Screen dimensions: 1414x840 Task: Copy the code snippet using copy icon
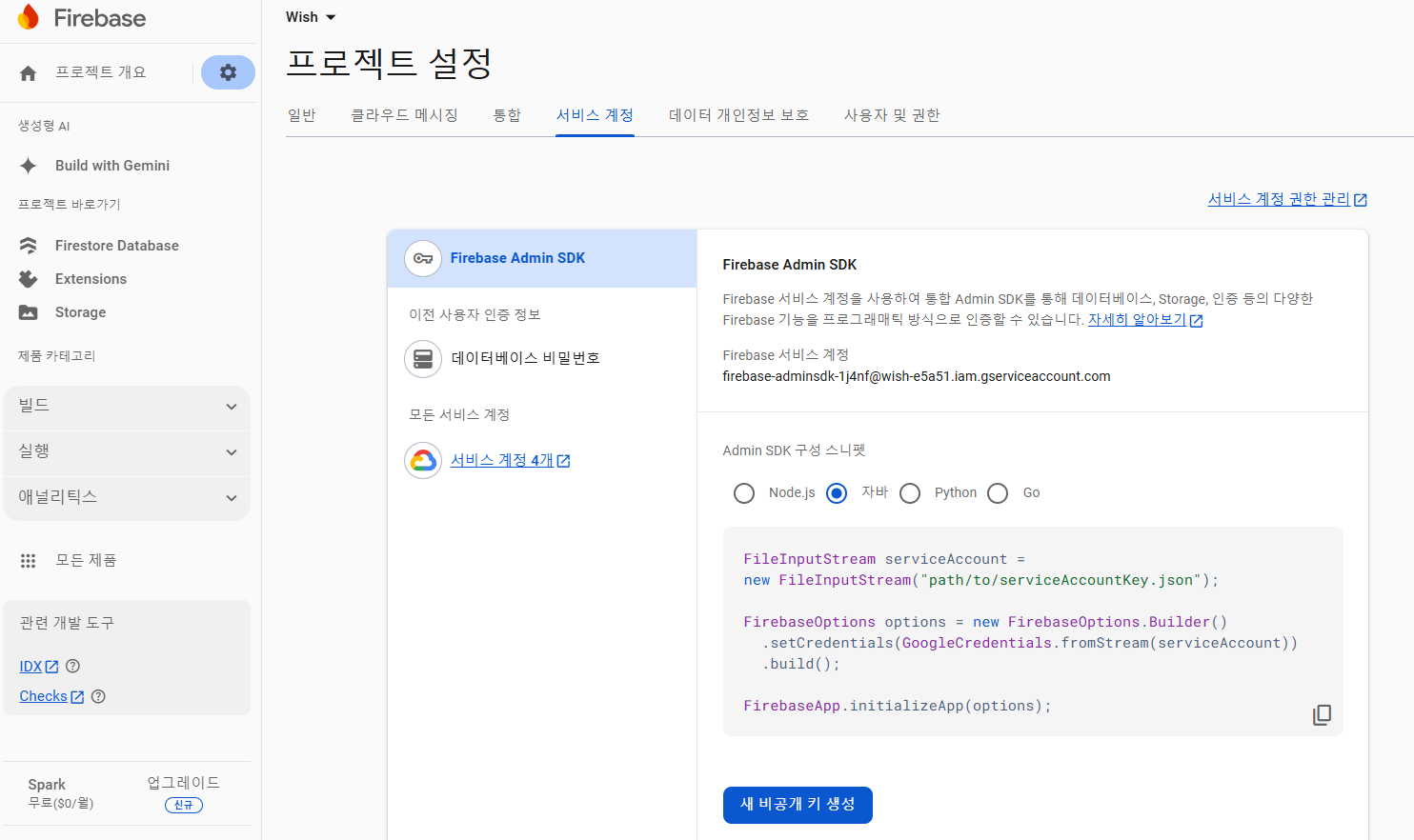click(x=1322, y=715)
